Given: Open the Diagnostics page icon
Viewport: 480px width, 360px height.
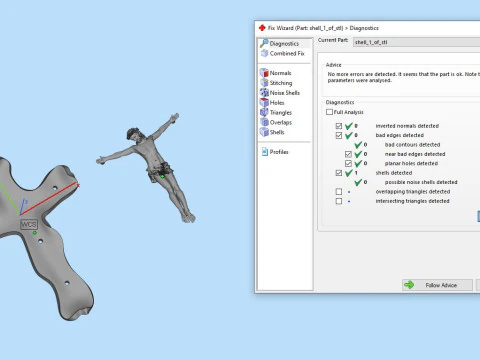Looking at the screenshot, I should pos(264,43).
